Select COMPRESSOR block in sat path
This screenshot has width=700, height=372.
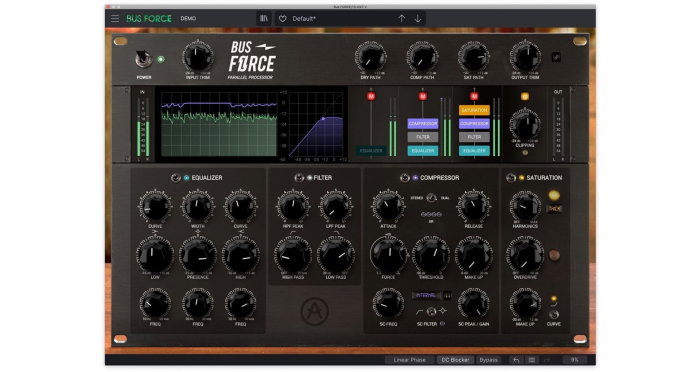[x=474, y=124]
